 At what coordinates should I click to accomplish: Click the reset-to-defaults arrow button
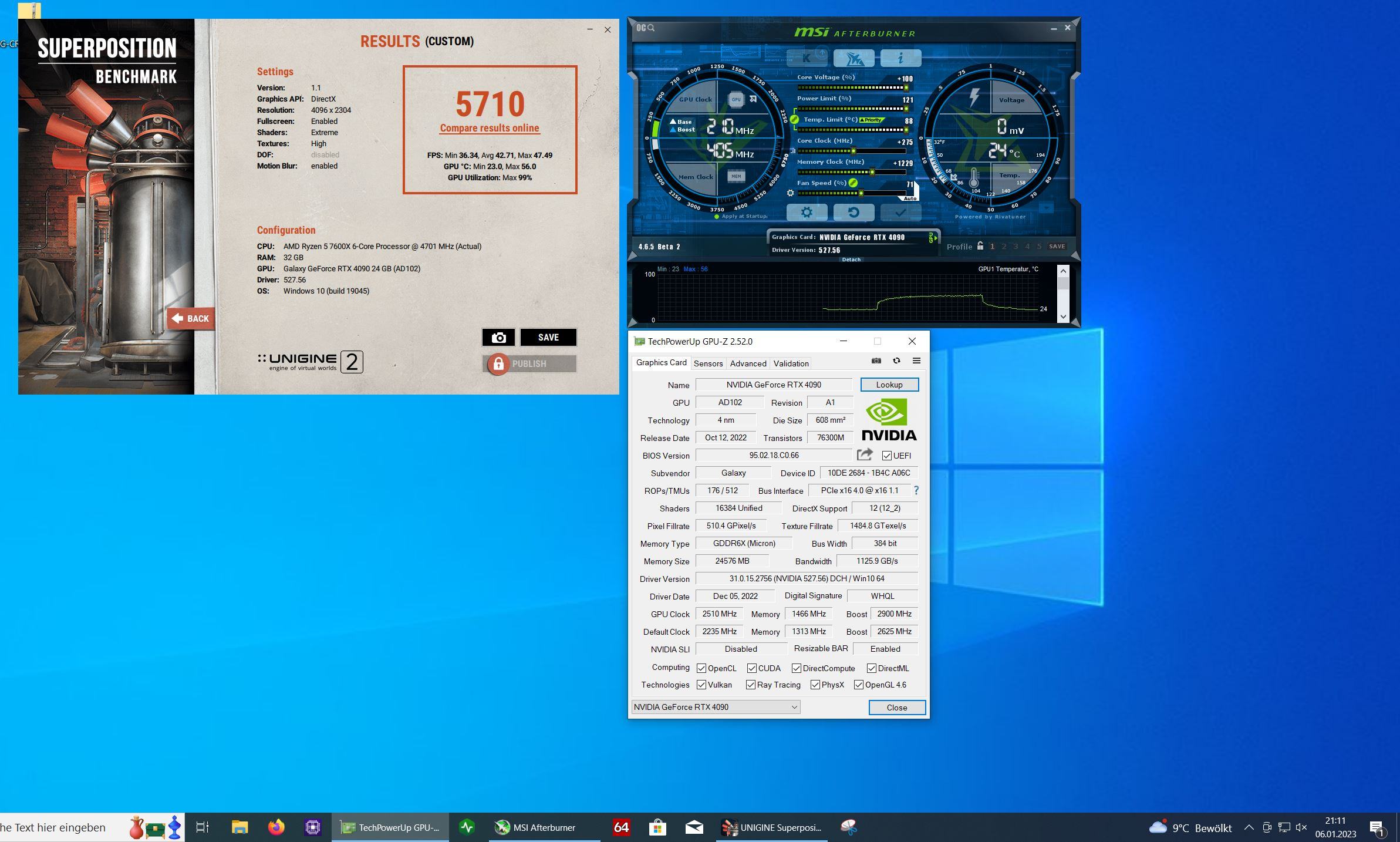tap(854, 213)
